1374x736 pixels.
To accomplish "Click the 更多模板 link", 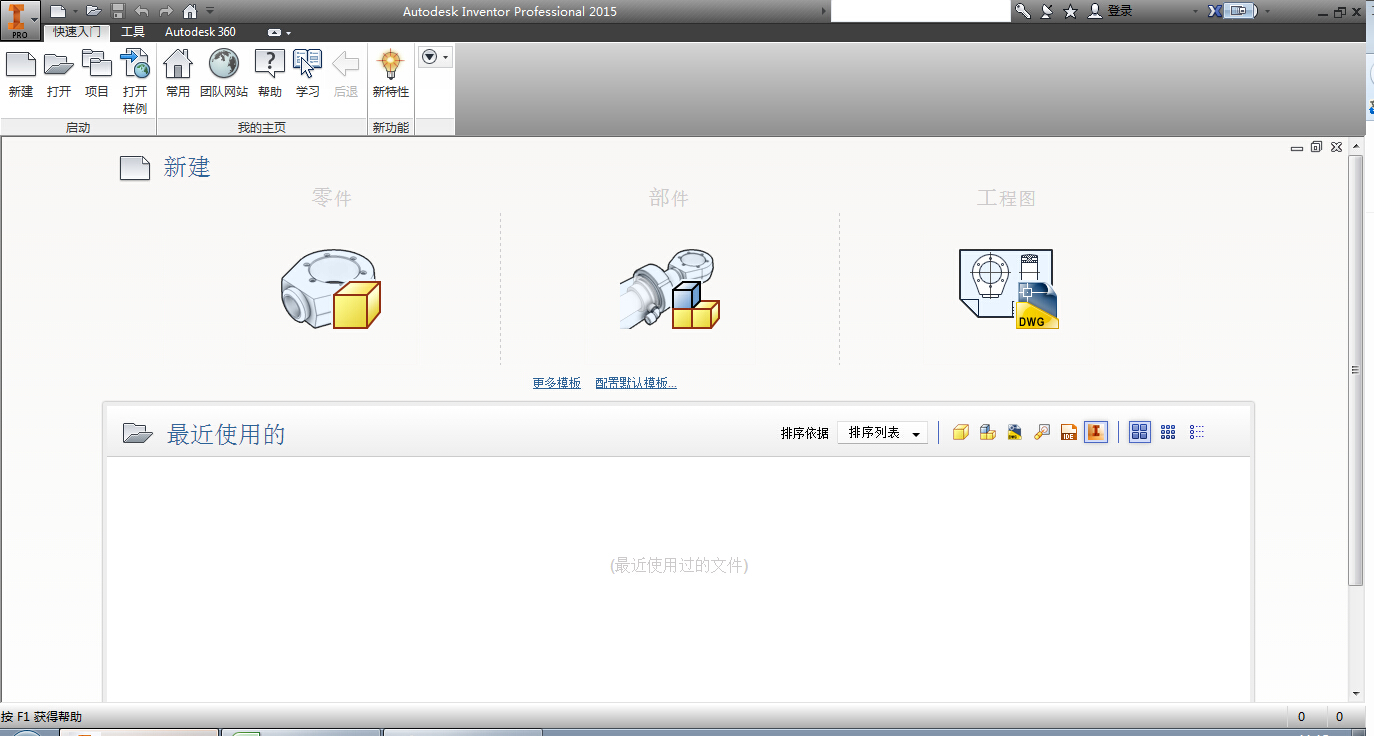I will point(557,383).
